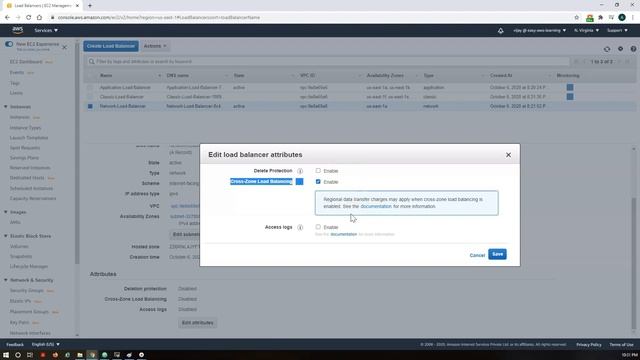Collapse the Images sidebar section
Image resolution: width=640 pixels, height=360 pixels.
pos(6,212)
